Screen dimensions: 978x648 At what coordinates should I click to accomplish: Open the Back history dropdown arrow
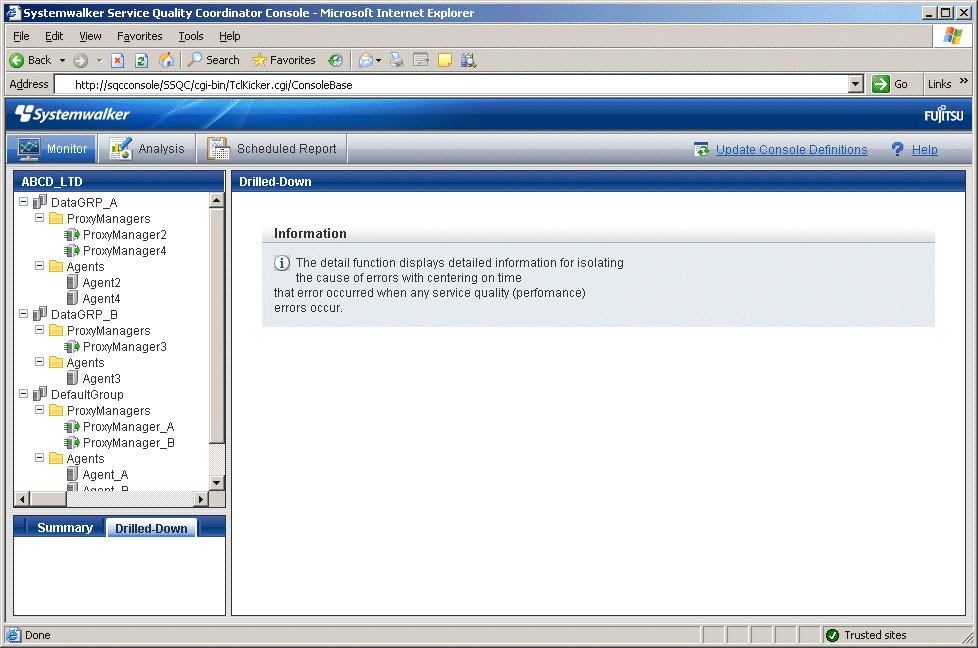62,60
